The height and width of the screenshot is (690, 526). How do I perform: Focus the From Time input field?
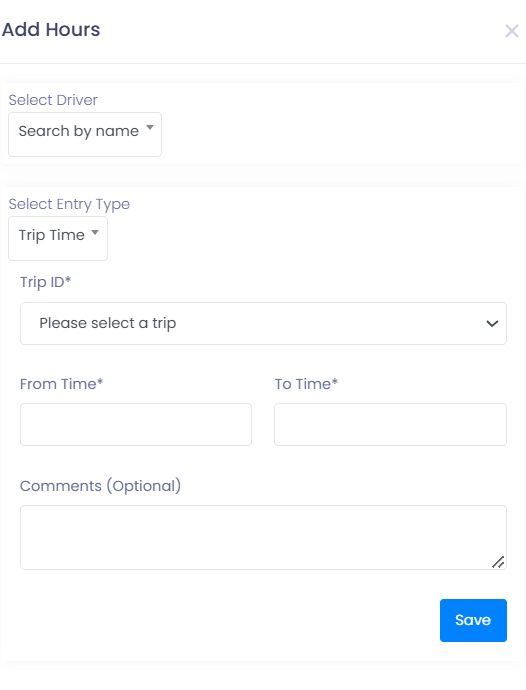coord(136,424)
